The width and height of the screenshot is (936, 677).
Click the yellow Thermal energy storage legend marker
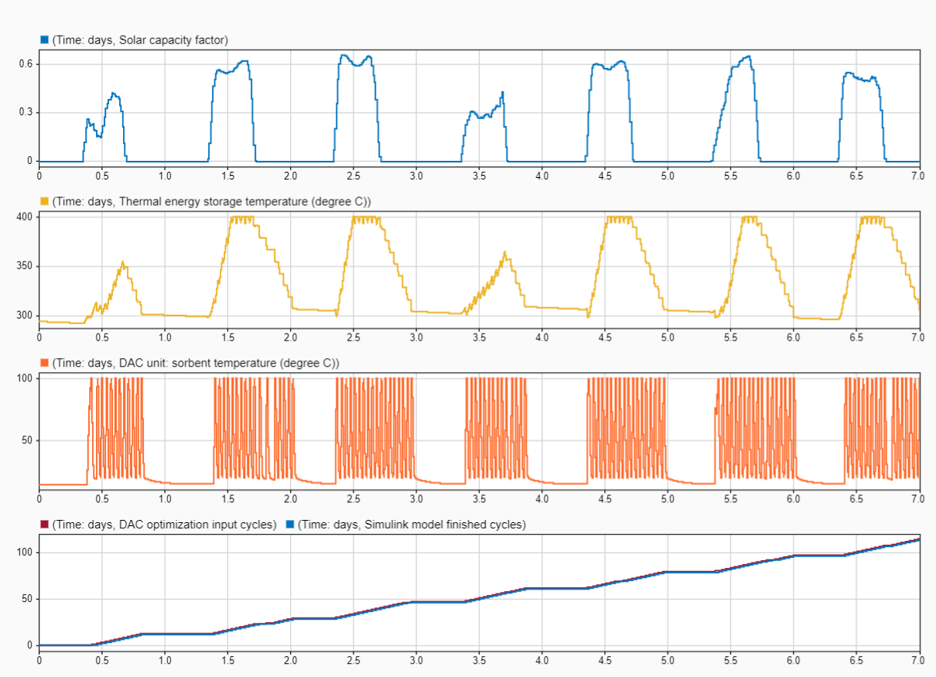pyautogui.click(x=44, y=201)
